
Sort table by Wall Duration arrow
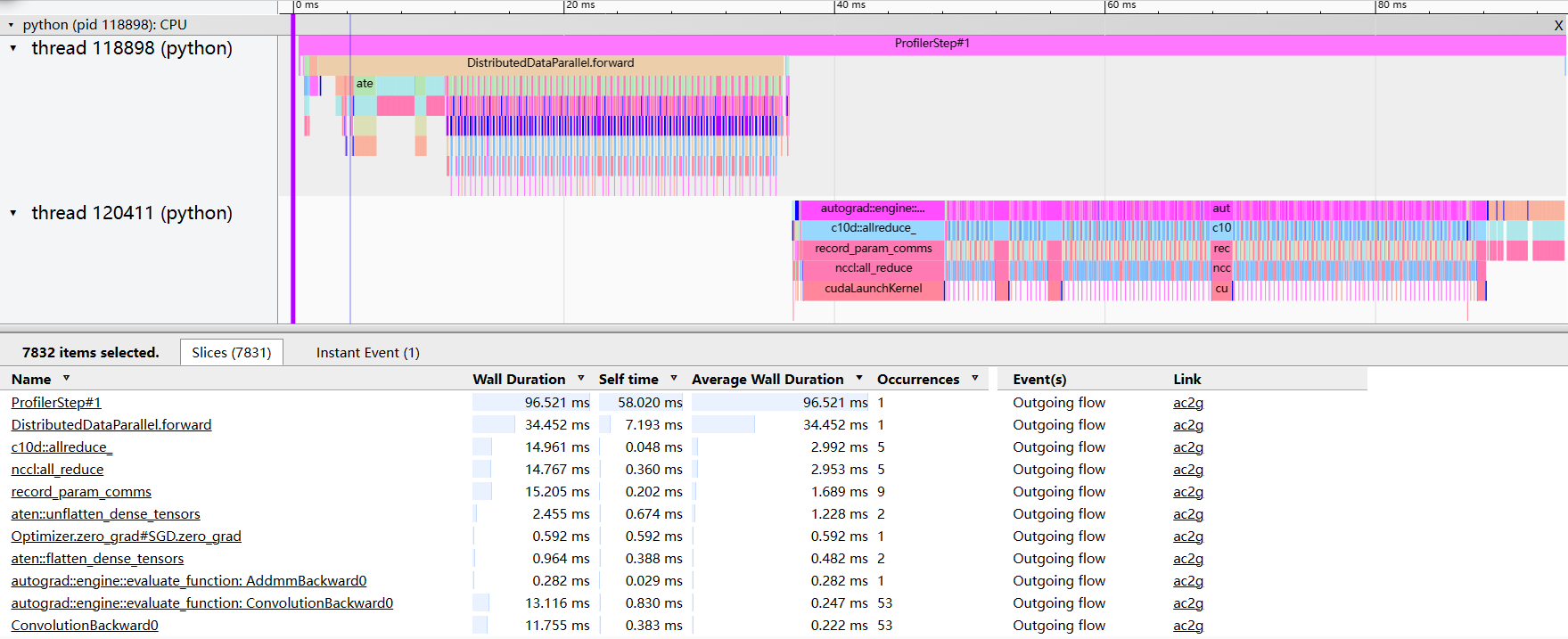(581, 379)
